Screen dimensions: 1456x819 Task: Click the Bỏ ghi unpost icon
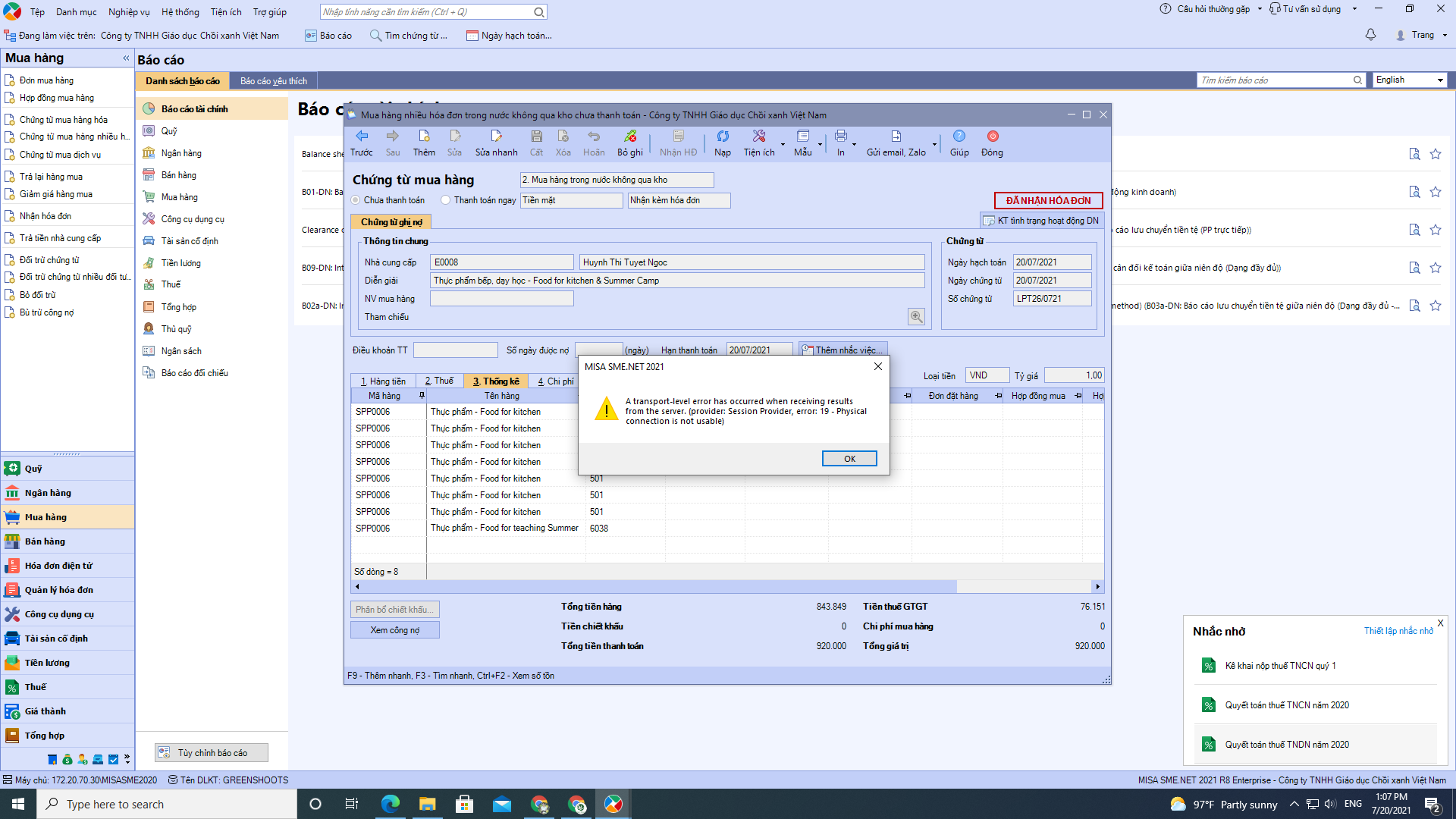pos(629,136)
